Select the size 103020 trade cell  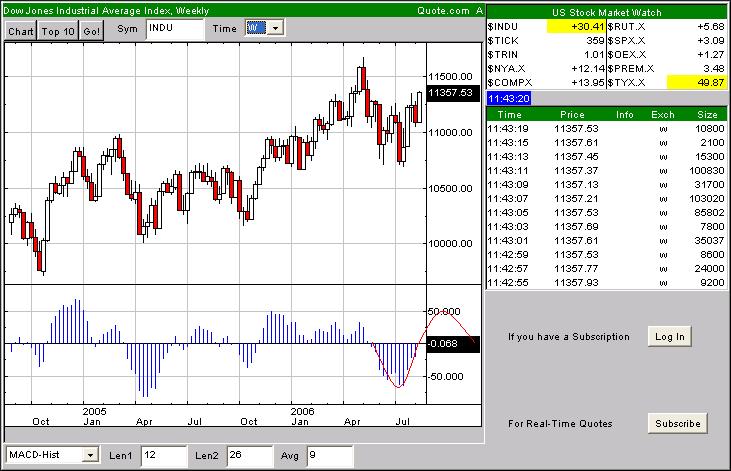[707, 199]
